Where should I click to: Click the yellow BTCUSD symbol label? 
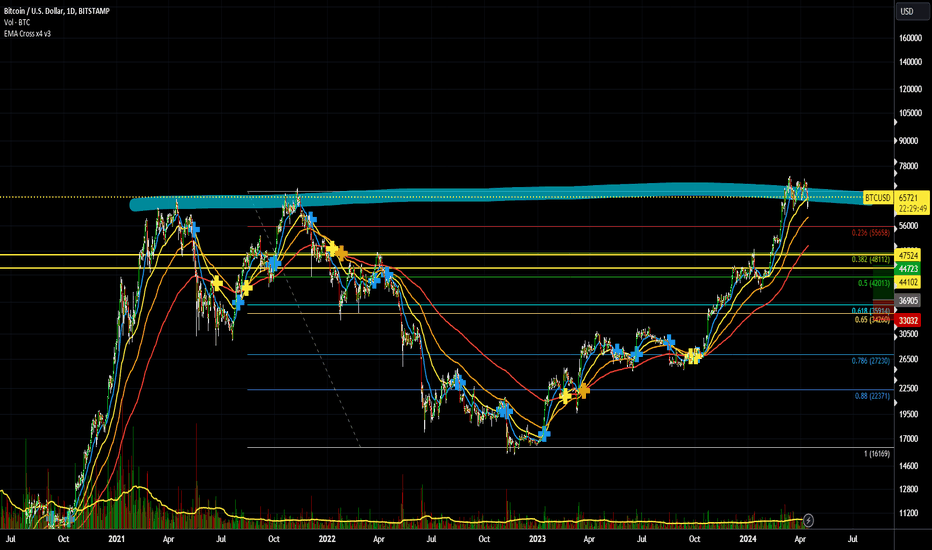pos(878,197)
